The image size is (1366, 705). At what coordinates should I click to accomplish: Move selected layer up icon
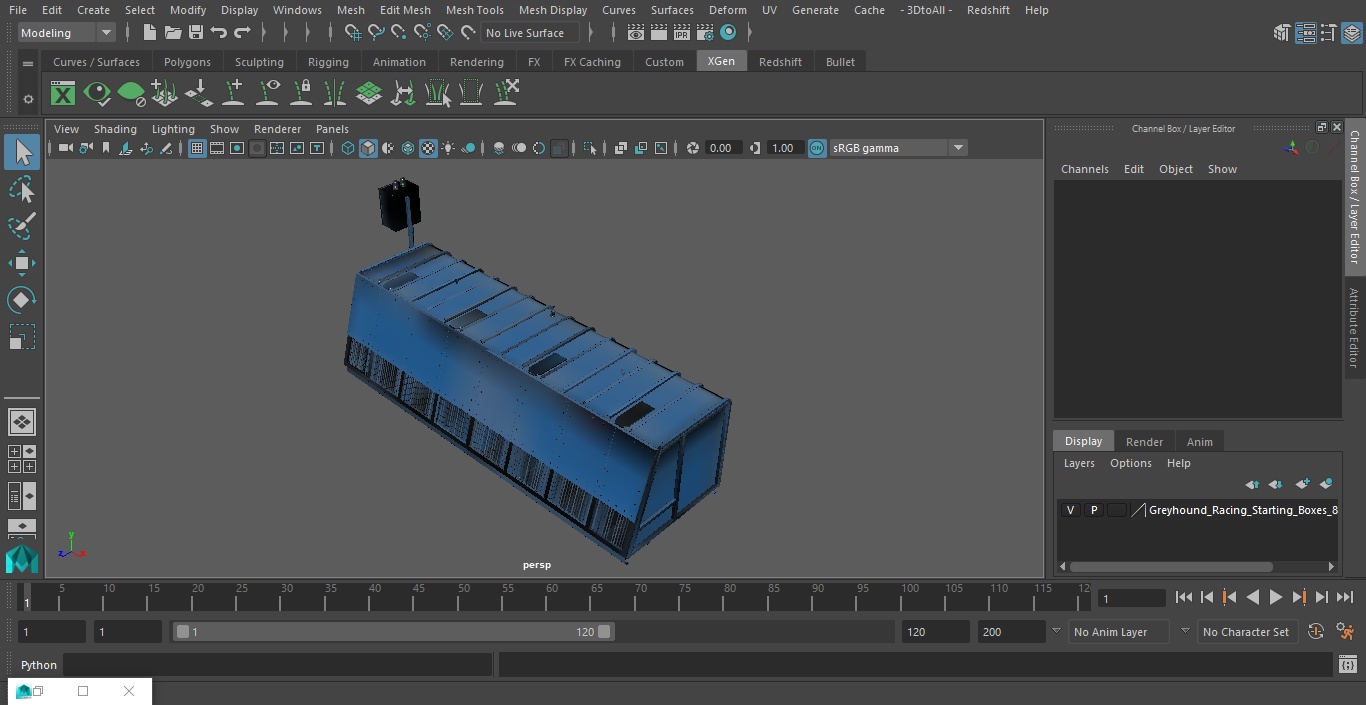[x=1252, y=484]
